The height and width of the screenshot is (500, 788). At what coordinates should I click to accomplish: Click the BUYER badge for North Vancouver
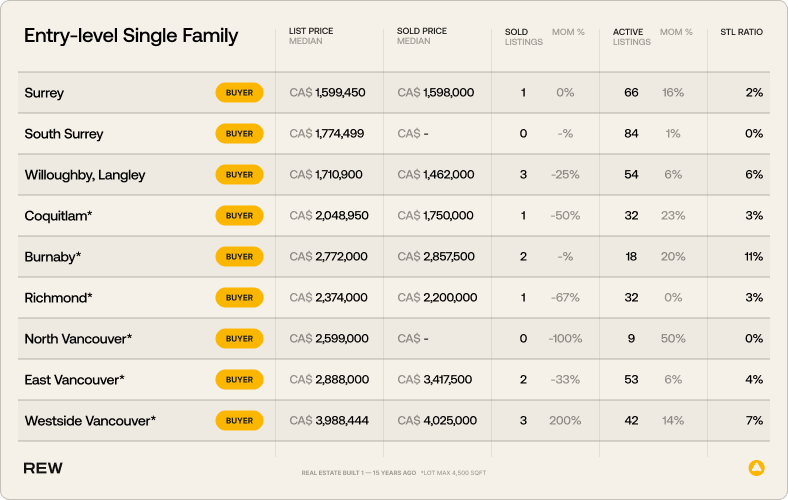pyautogui.click(x=239, y=339)
